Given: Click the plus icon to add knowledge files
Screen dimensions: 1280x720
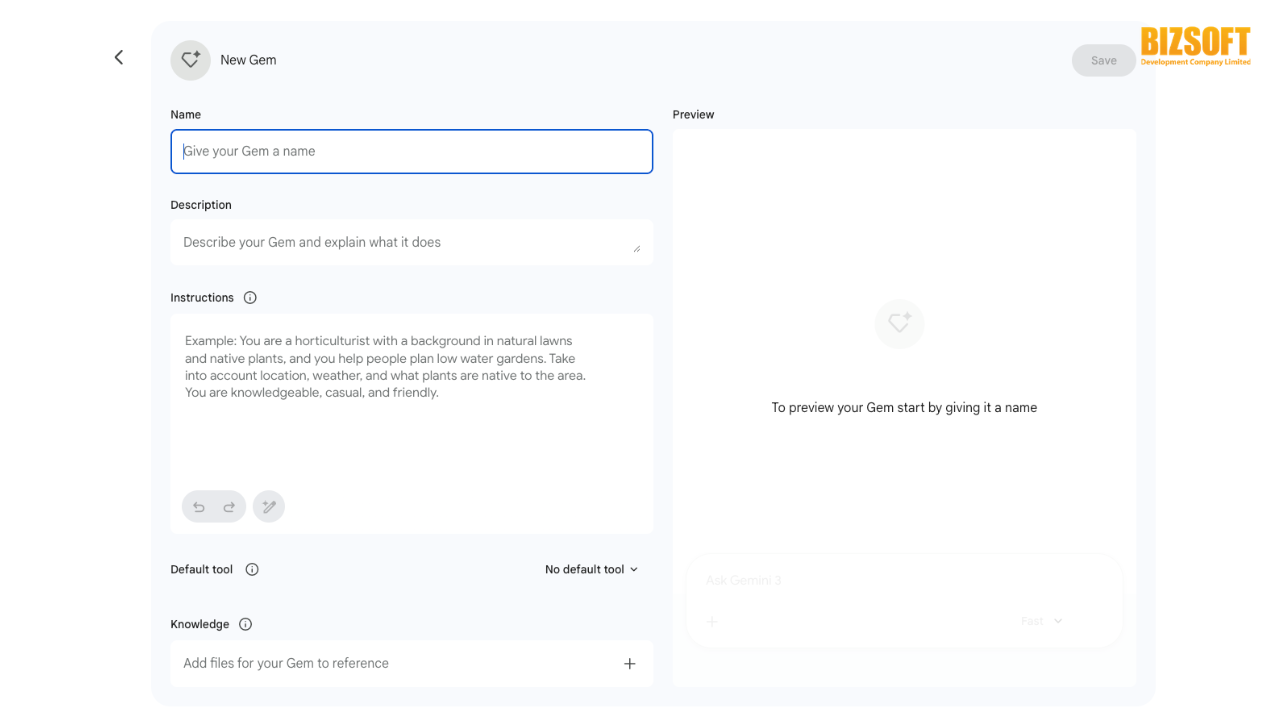Looking at the screenshot, I should click(630, 664).
